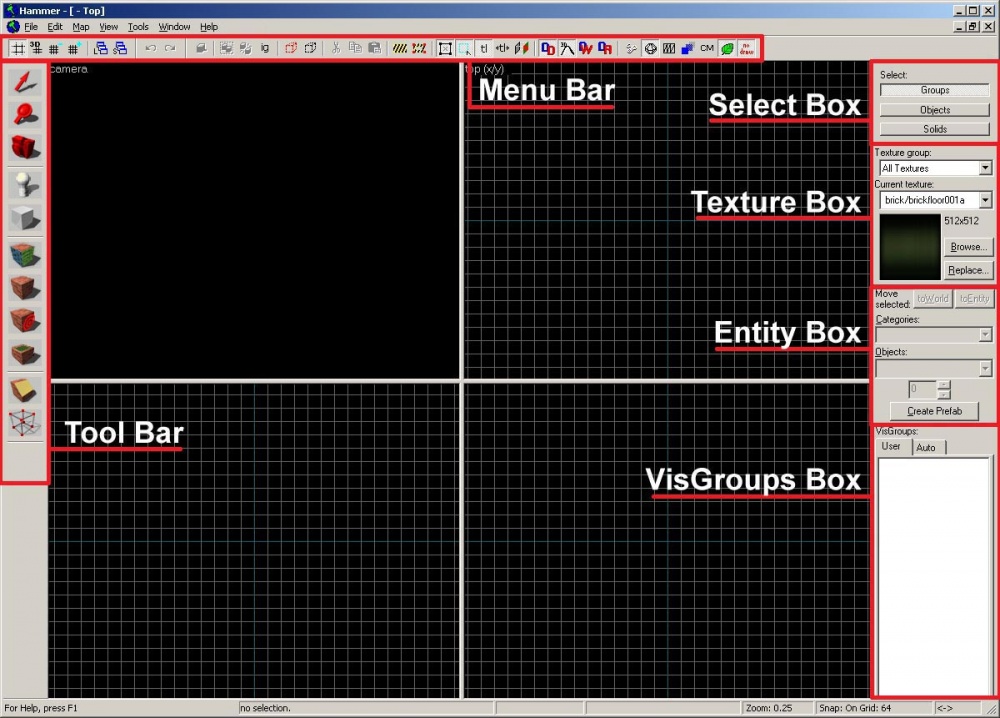Select the Apply Decals tool

click(x=25, y=288)
